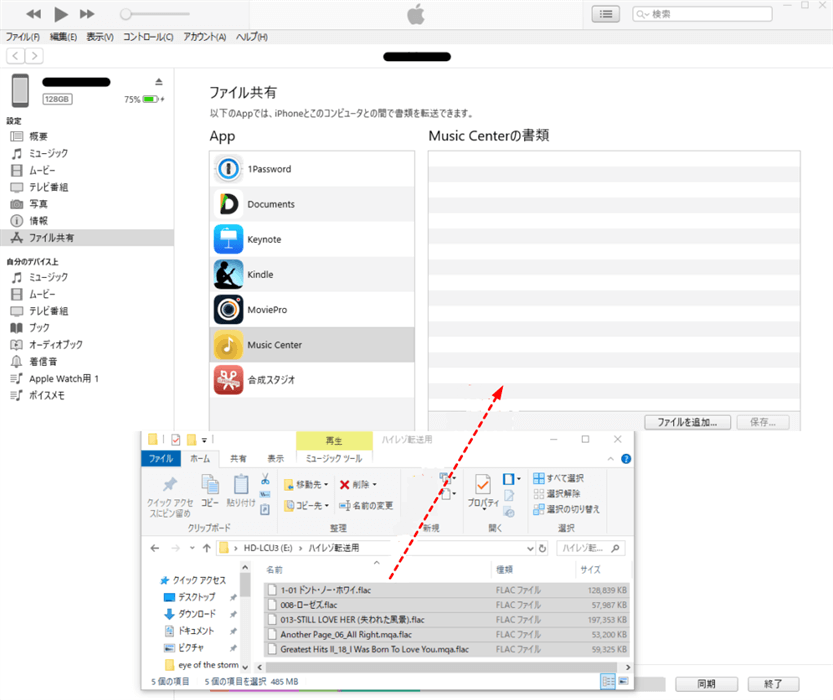
Task: Select ミュージック under 設定 in sidebar
Action: point(48,153)
